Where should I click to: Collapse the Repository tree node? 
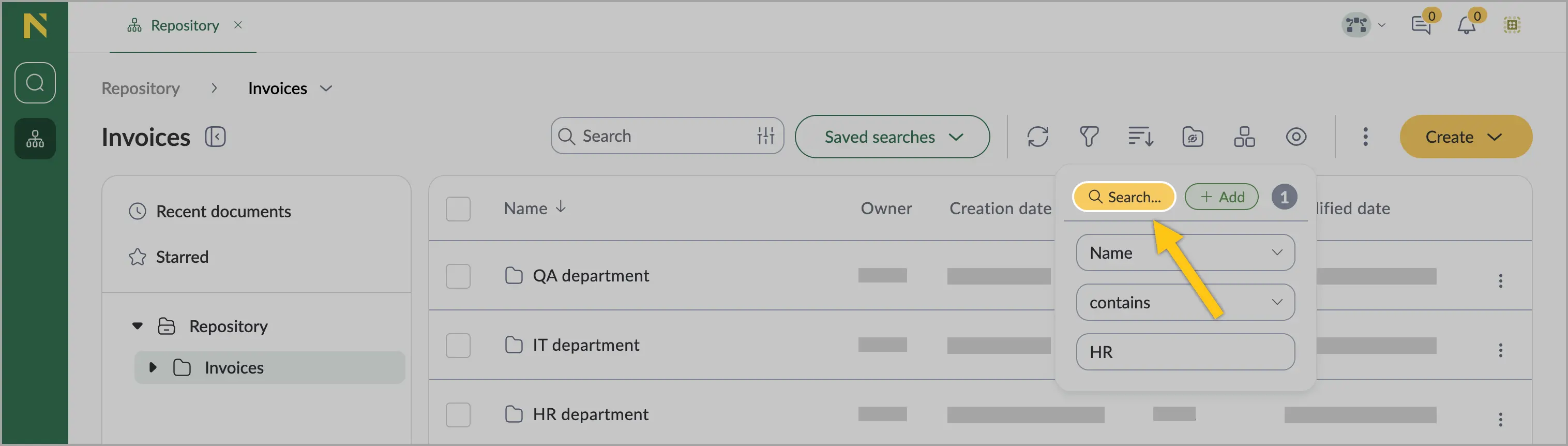point(138,326)
